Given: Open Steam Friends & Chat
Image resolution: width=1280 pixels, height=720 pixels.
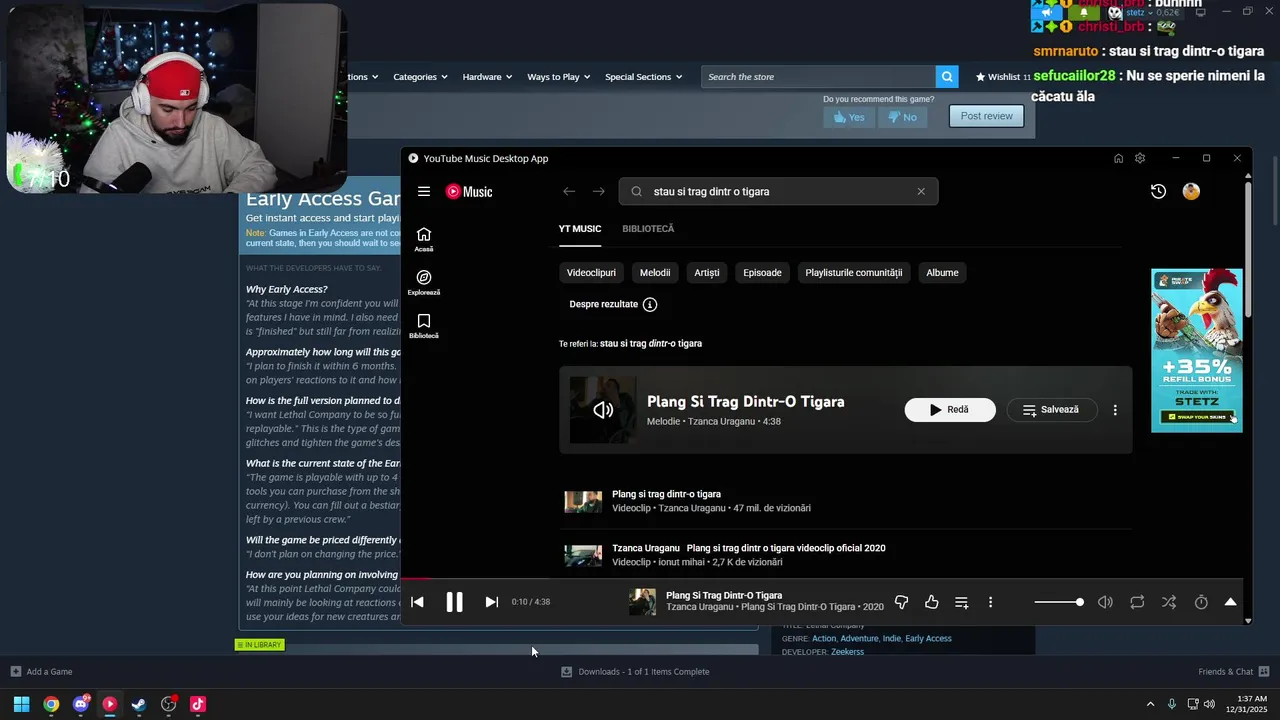Looking at the screenshot, I should (1234, 672).
